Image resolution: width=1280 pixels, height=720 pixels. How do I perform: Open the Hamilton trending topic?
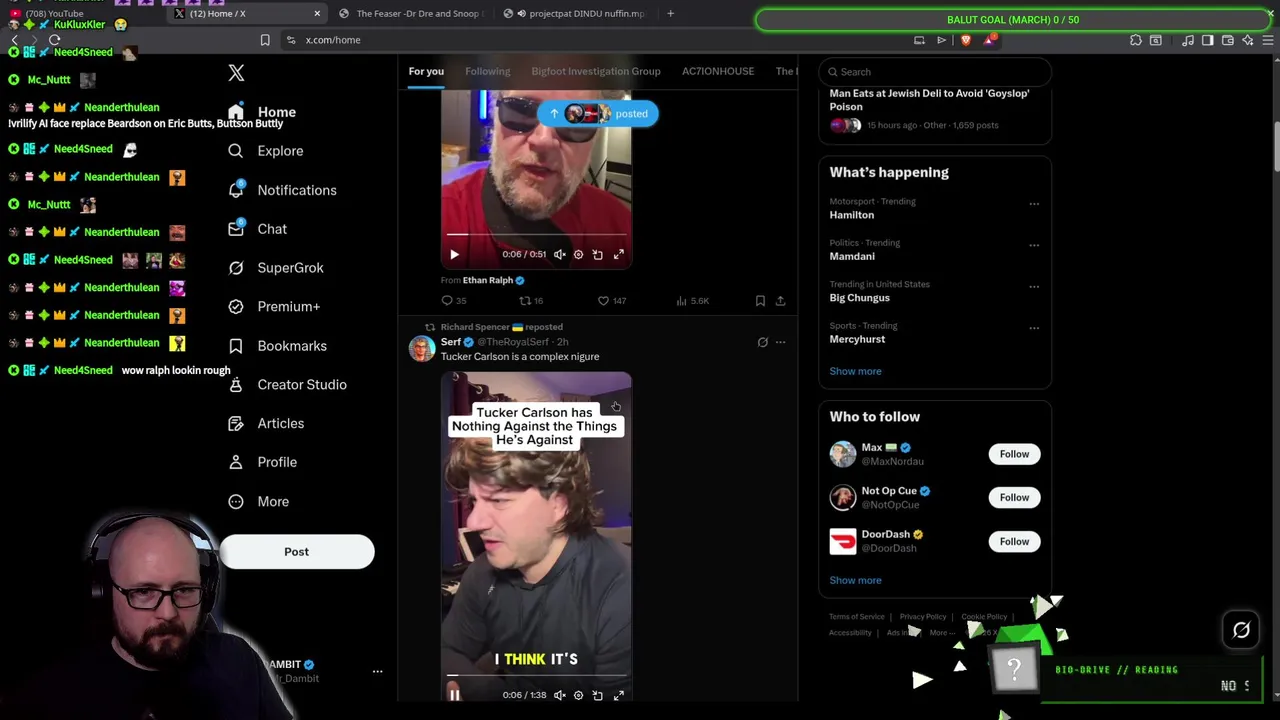(851, 215)
